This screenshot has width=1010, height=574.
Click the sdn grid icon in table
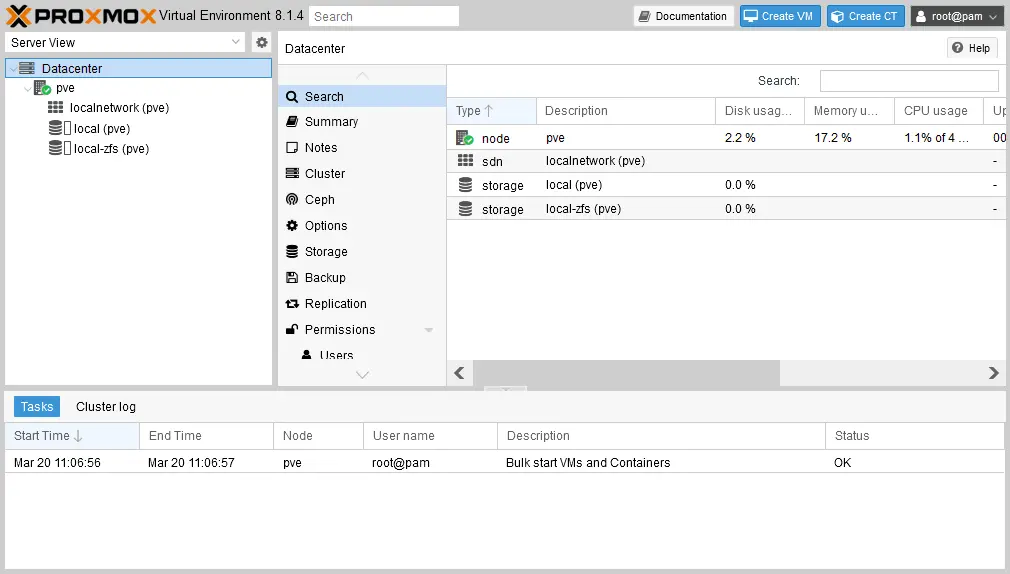tap(465, 160)
